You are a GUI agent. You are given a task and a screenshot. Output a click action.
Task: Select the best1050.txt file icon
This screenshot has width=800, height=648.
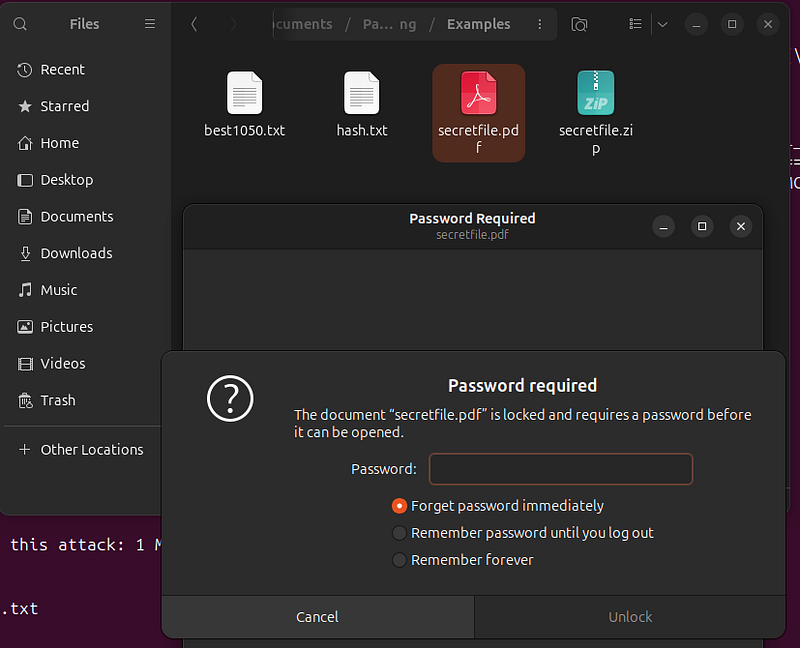tap(244, 93)
